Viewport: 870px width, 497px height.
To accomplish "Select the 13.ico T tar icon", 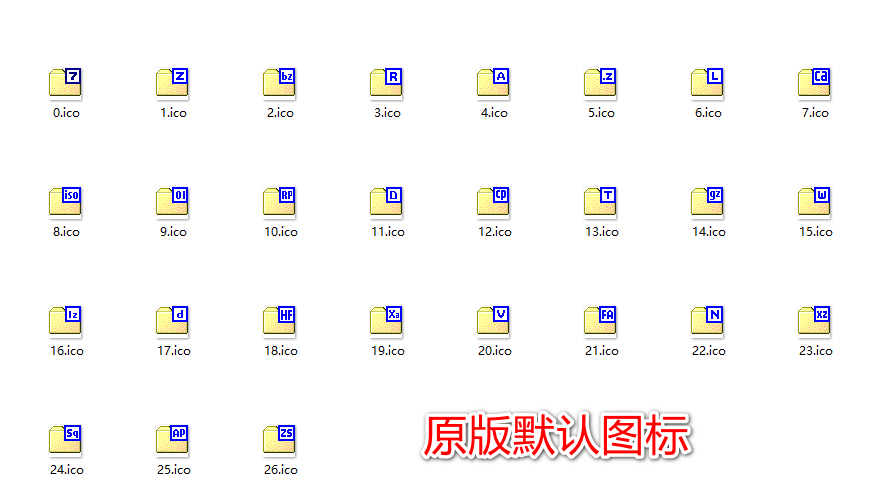I will click(601, 202).
